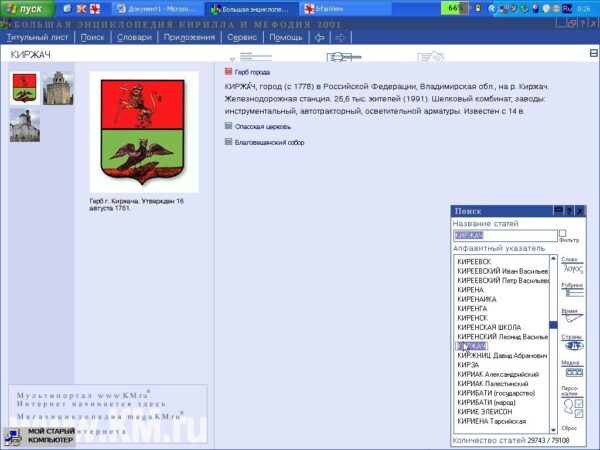Screen dimensions: 600x450
Task: Open the Спасская церковь media link
Action: 256,126
